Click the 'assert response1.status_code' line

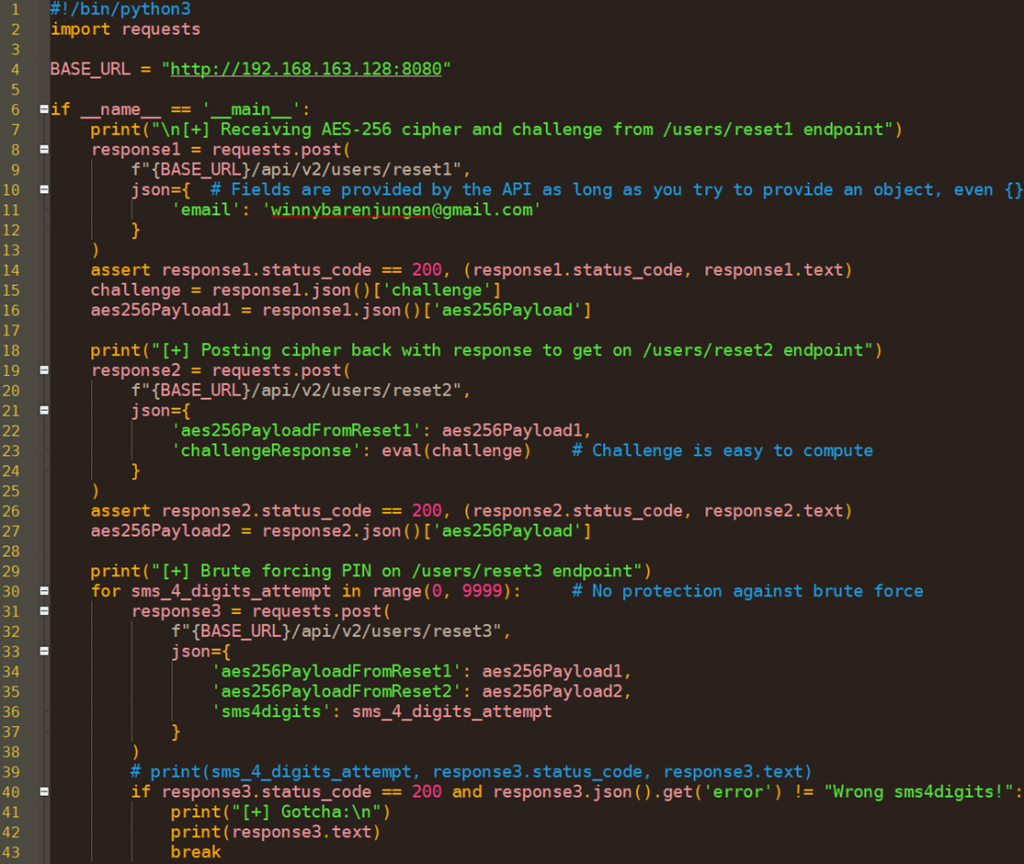pyautogui.click(x=472, y=270)
